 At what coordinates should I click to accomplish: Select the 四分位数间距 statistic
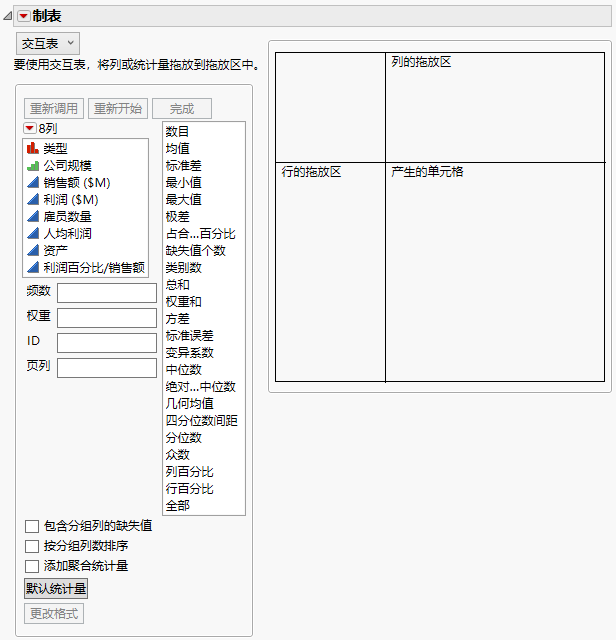click(204, 420)
